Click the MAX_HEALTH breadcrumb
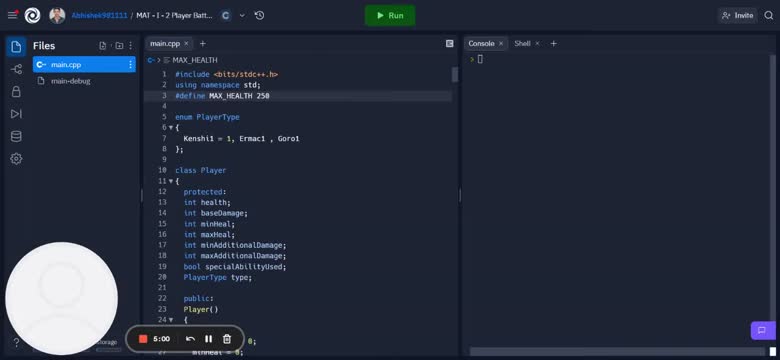Viewport: 780px width, 360px height. coord(195,60)
